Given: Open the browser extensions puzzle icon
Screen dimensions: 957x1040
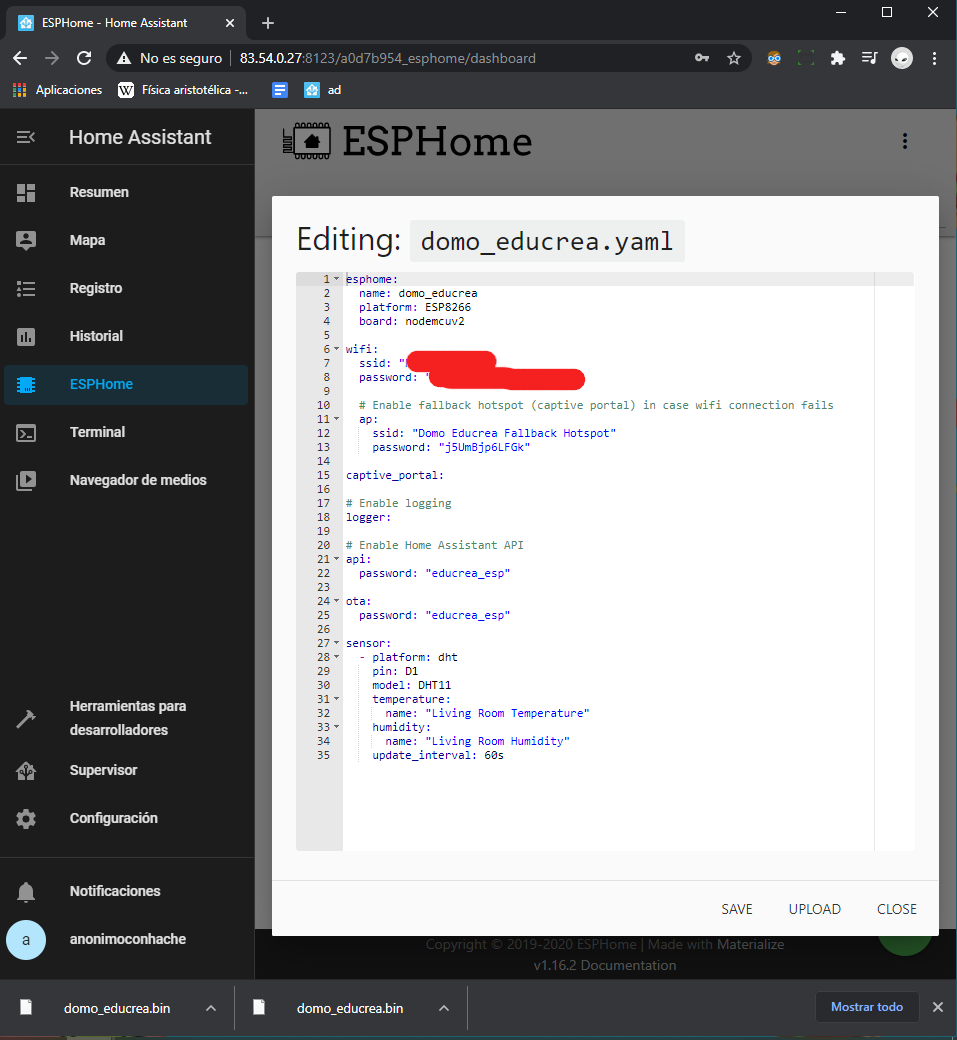Looking at the screenshot, I should pyautogui.click(x=838, y=58).
